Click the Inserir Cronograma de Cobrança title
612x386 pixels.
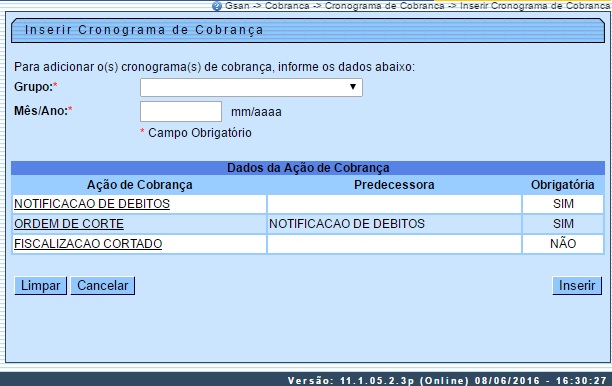(144, 30)
